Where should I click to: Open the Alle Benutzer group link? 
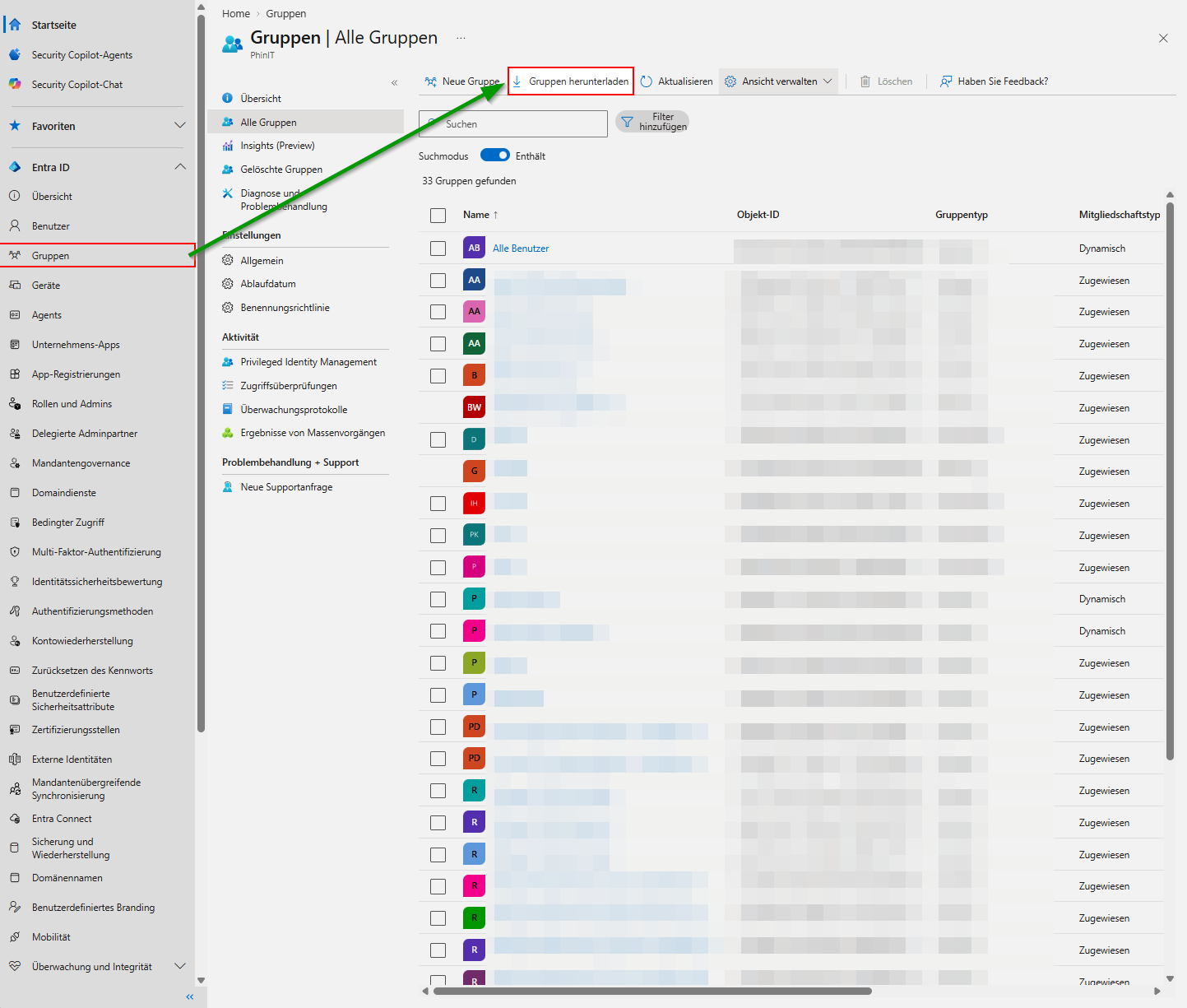click(x=521, y=249)
